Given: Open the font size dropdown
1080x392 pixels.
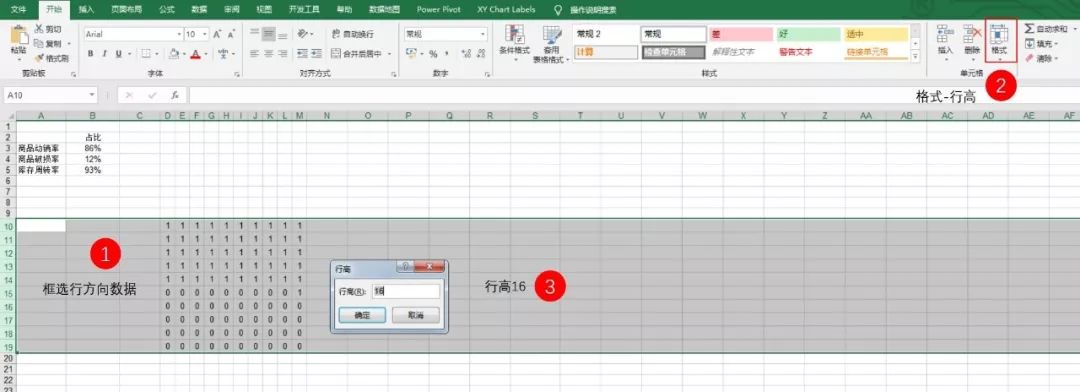Looking at the screenshot, I should [205, 34].
